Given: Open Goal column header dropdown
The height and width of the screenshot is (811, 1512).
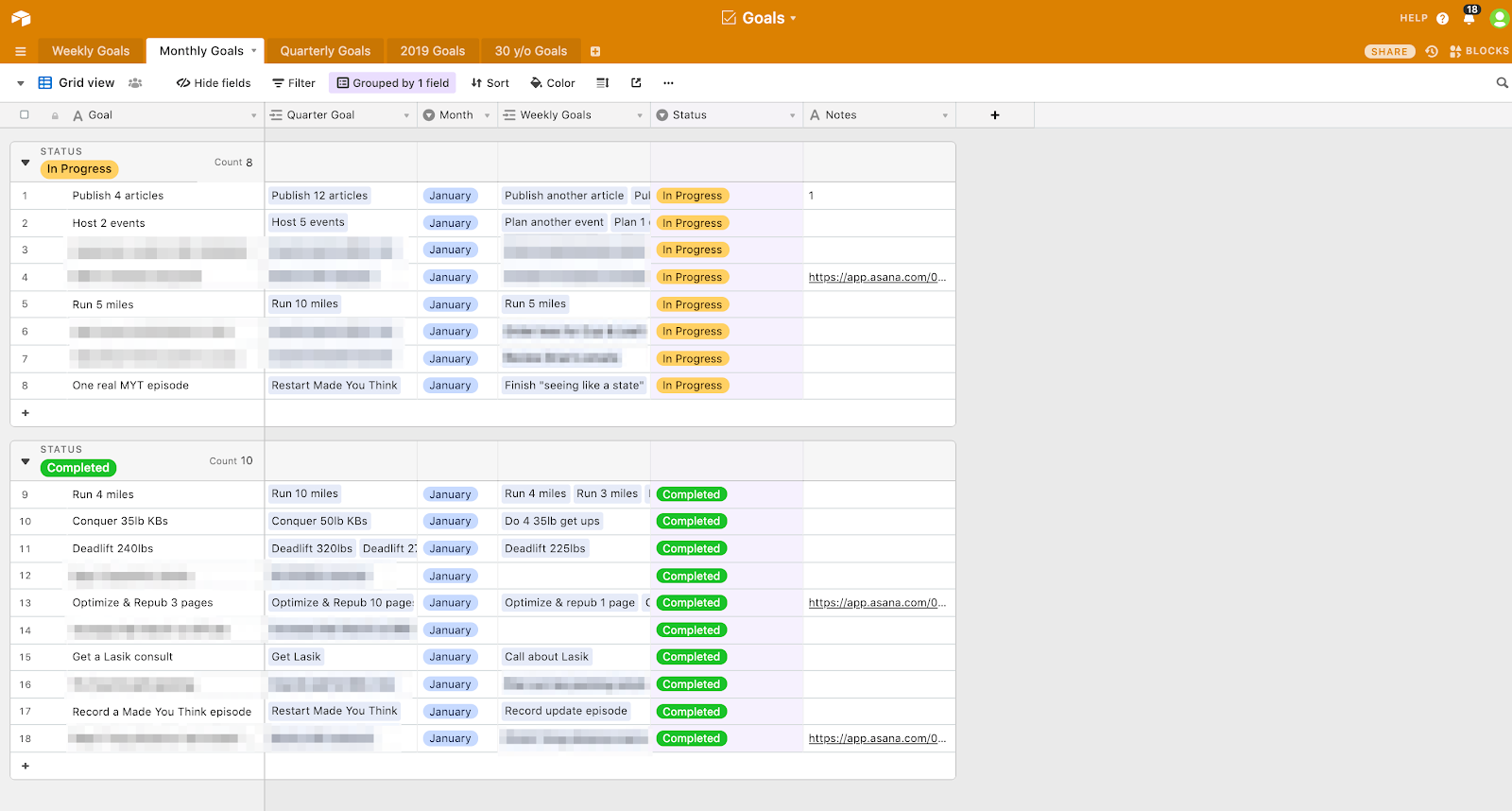Looking at the screenshot, I should point(253,115).
